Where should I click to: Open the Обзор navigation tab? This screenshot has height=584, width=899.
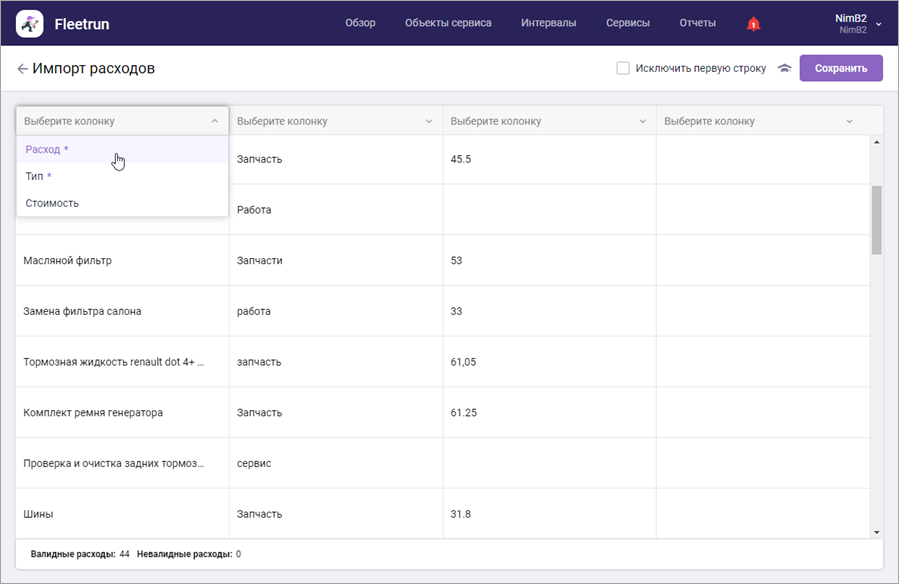coord(360,23)
